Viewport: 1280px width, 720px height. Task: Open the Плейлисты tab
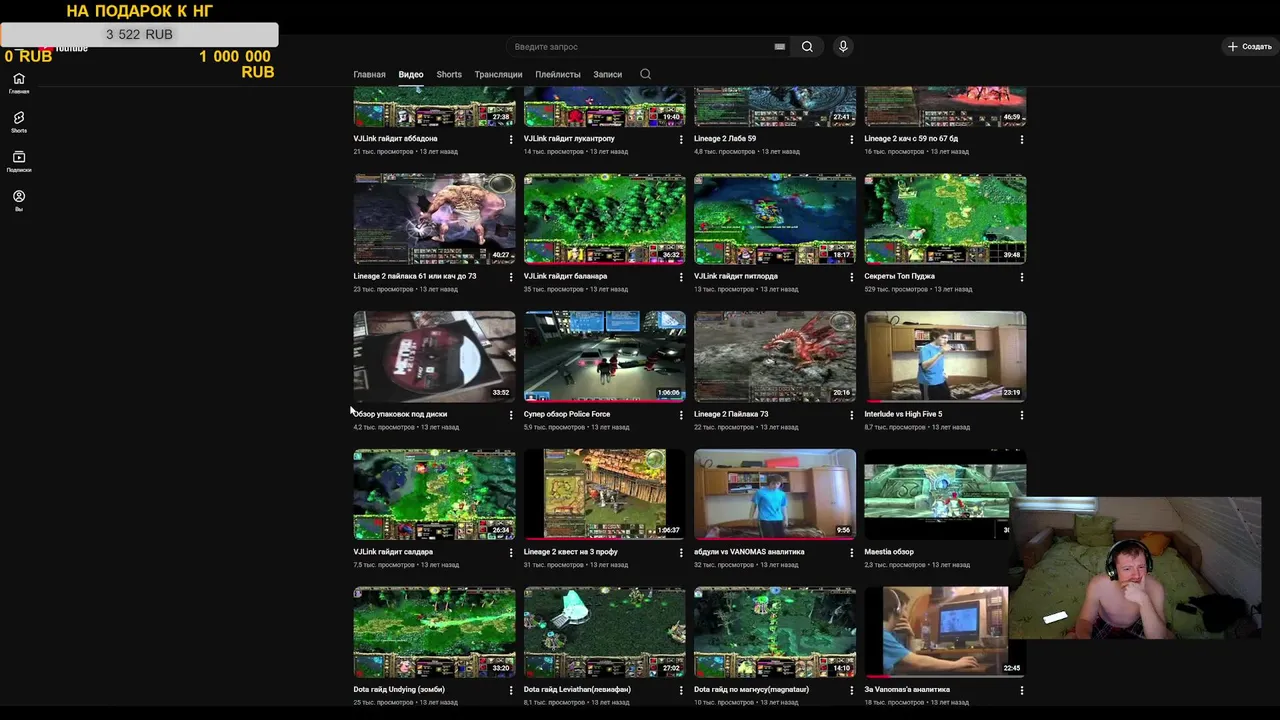(x=558, y=74)
